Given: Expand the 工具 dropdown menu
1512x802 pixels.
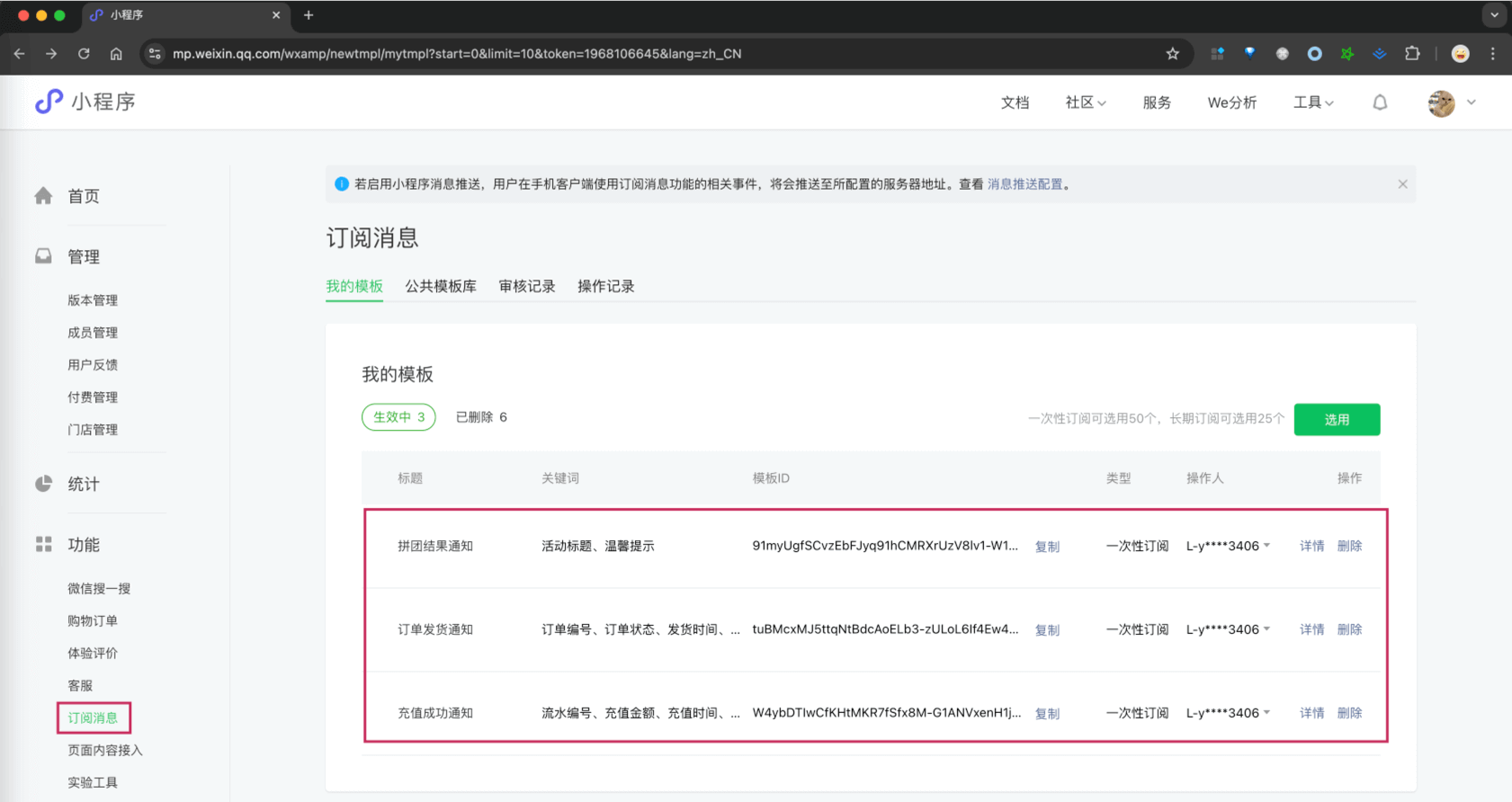Looking at the screenshot, I should (x=1312, y=102).
